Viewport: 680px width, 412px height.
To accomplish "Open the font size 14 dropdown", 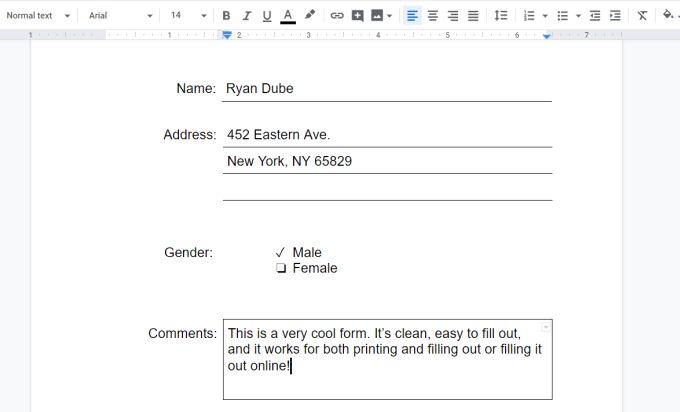I will (189, 16).
